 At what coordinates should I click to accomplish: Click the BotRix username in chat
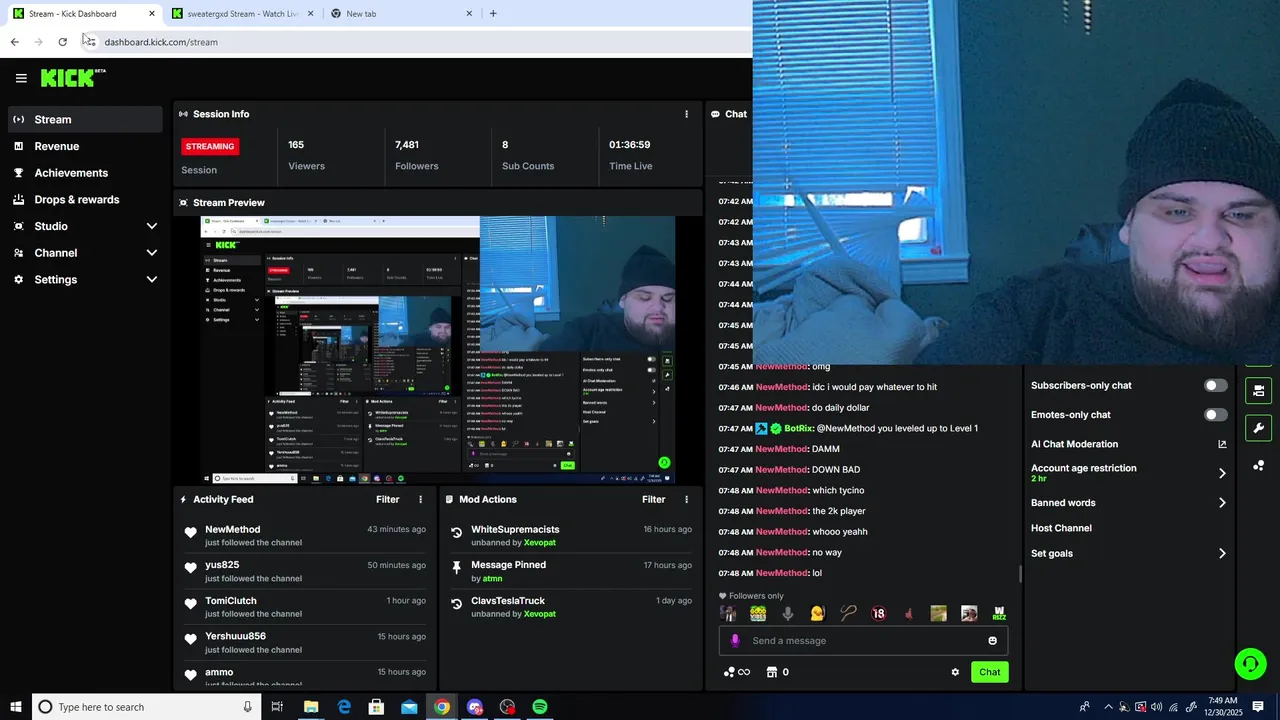click(798, 428)
